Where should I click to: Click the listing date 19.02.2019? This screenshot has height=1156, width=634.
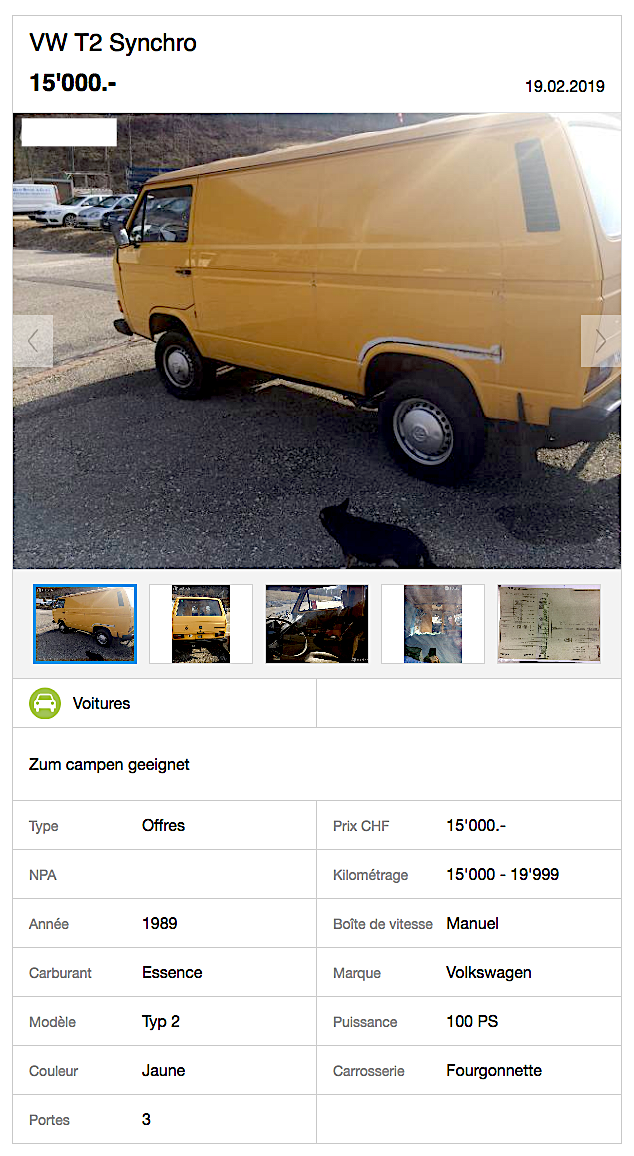[x=565, y=86]
